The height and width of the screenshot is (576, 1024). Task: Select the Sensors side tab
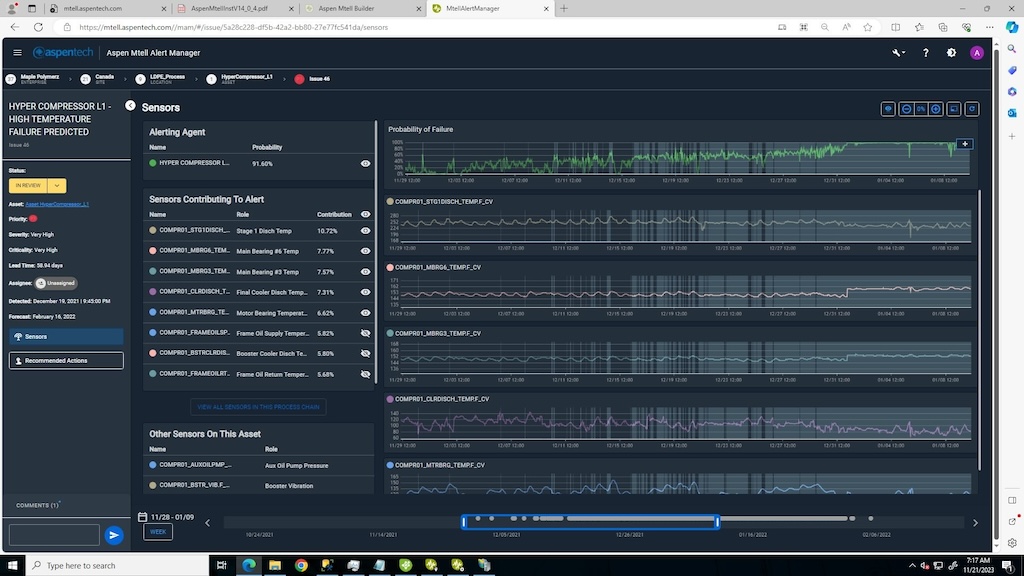point(66,336)
